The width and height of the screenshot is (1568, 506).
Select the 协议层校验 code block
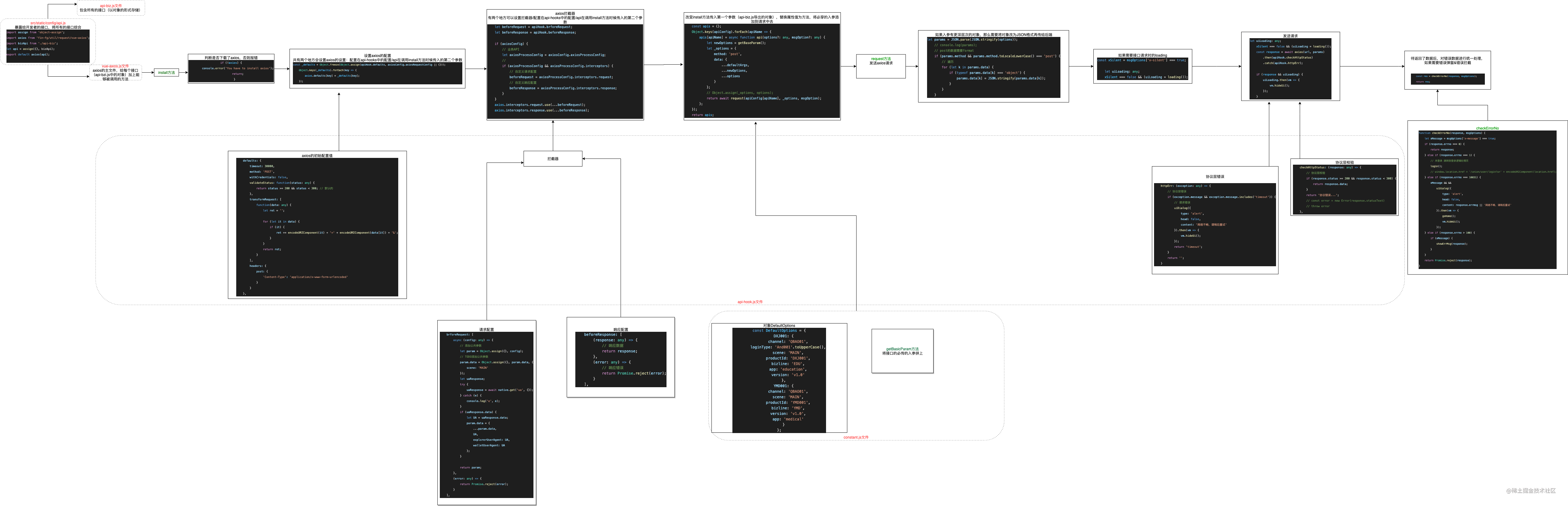pyautogui.click(x=1344, y=189)
